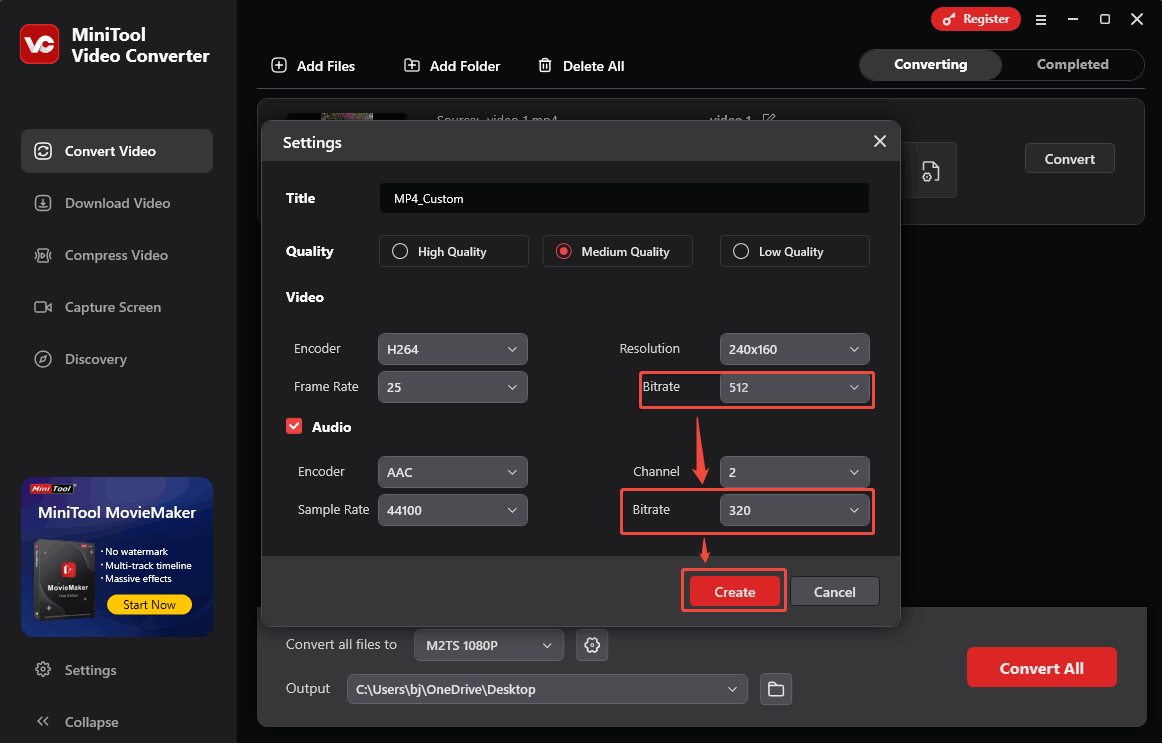Open the Sample Rate 44100 dropdown
The height and width of the screenshot is (743, 1162).
coord(452,510)
